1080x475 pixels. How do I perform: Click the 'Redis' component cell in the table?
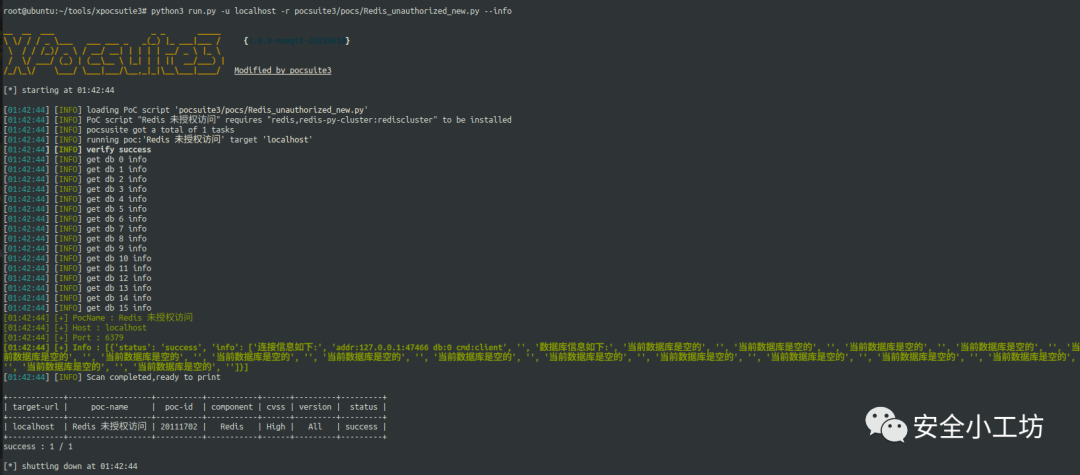coord(232,427)
